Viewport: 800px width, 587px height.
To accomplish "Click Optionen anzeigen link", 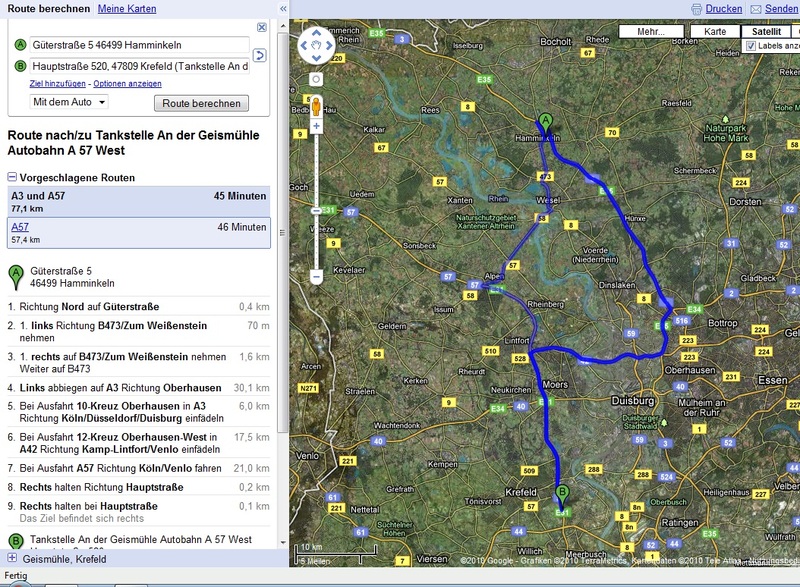I will (128, 84).
